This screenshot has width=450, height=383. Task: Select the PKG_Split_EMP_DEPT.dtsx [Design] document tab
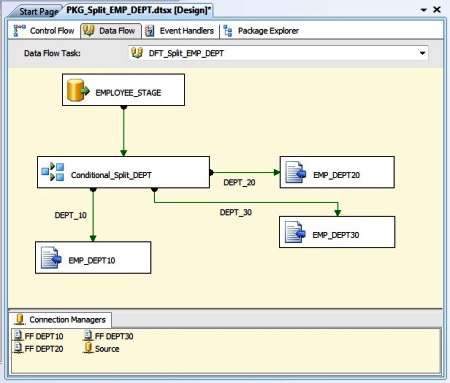tap(138, 10)
